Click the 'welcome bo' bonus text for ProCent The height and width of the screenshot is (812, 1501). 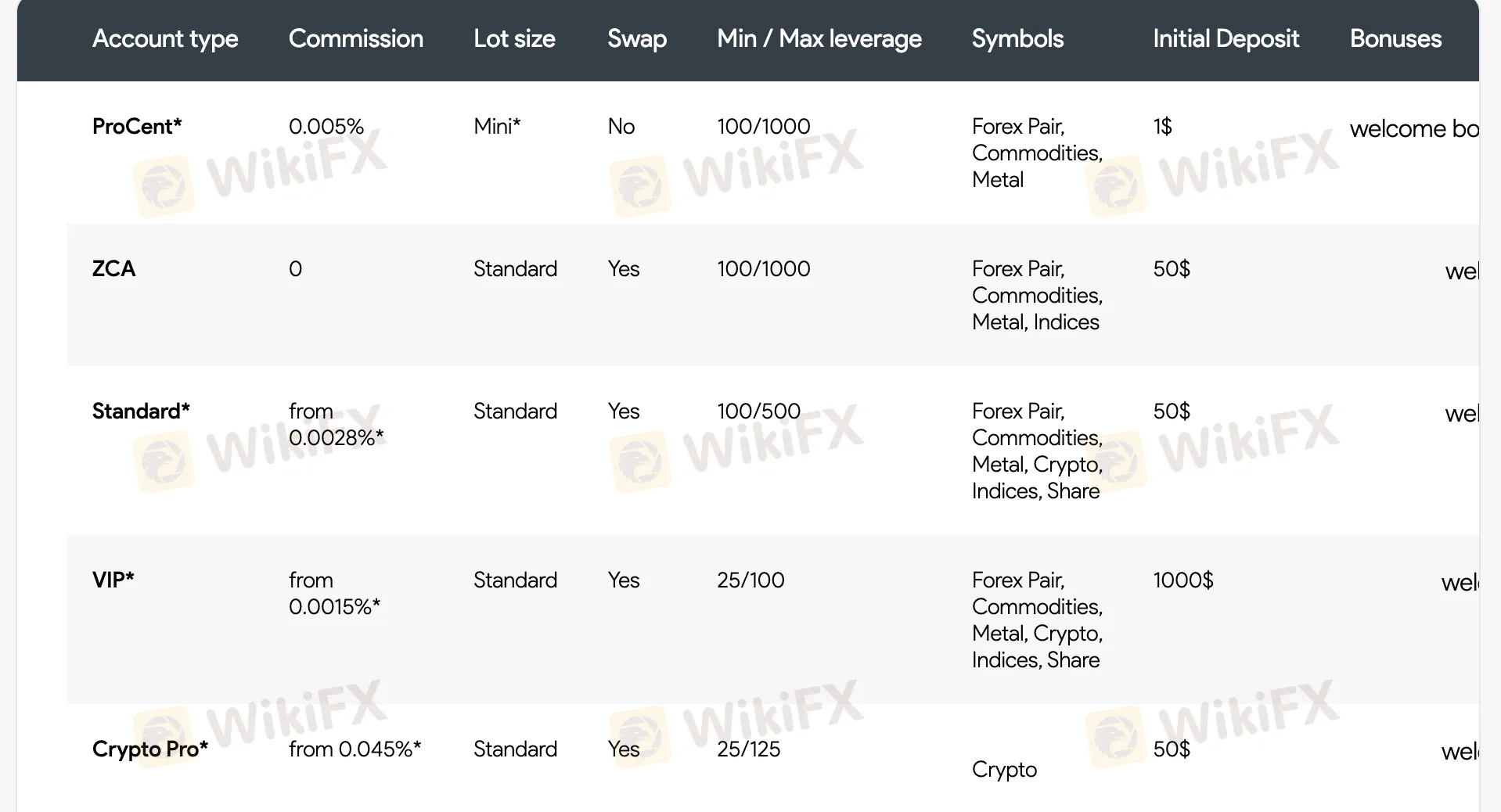[x=1413, y=129]
